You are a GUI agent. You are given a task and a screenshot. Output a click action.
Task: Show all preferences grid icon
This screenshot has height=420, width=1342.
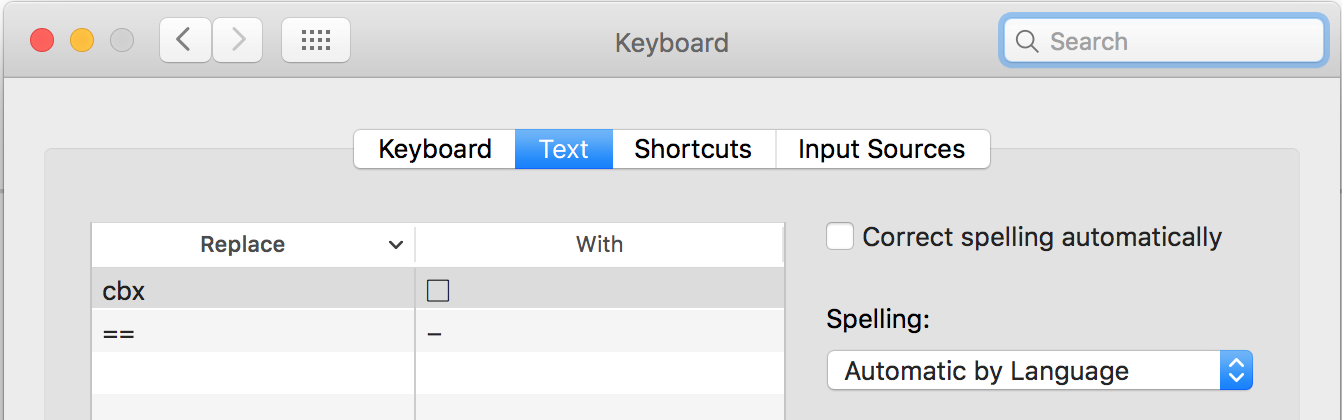[315, 40]
